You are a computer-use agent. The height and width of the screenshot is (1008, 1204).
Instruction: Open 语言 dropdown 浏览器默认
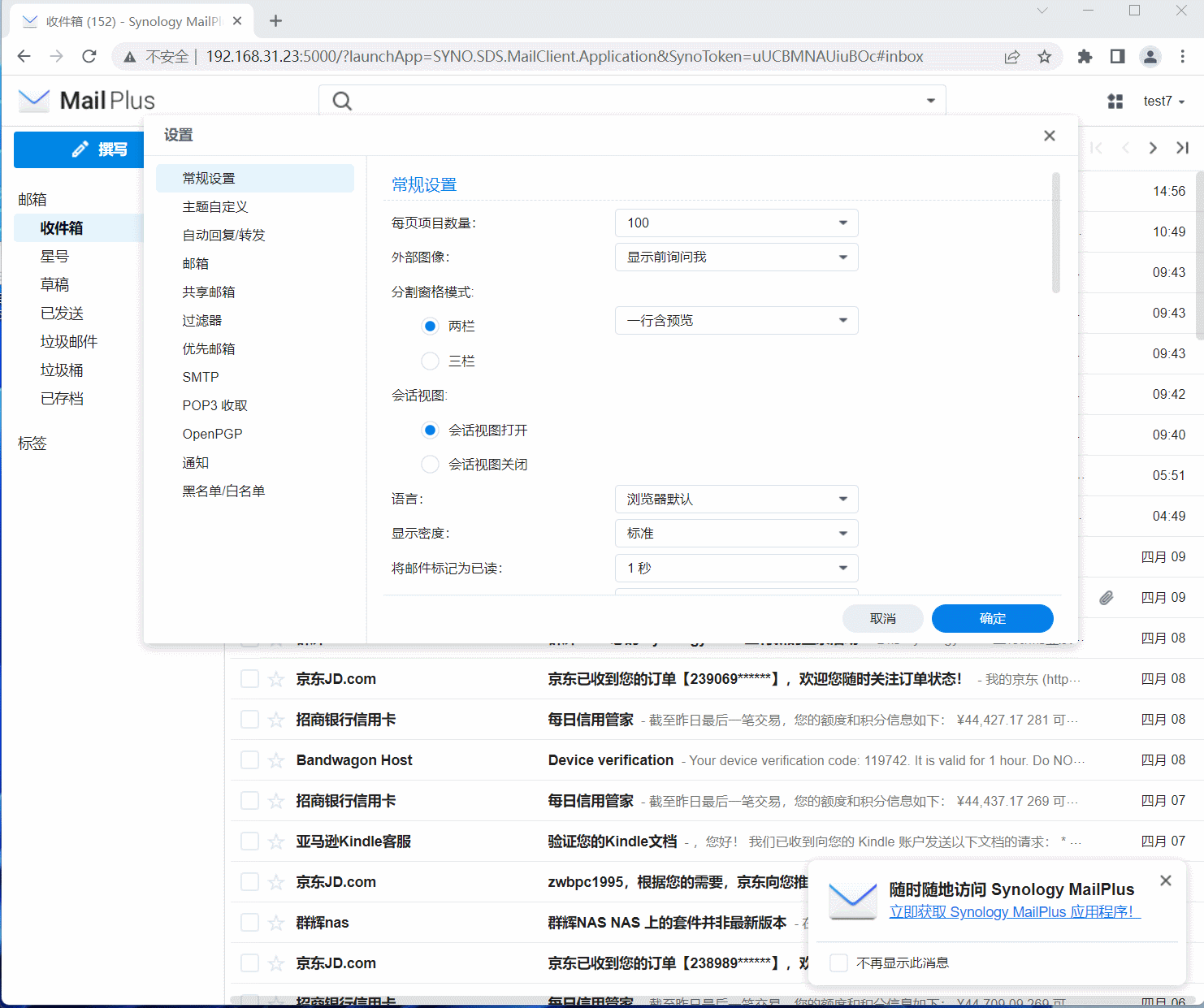737,499
